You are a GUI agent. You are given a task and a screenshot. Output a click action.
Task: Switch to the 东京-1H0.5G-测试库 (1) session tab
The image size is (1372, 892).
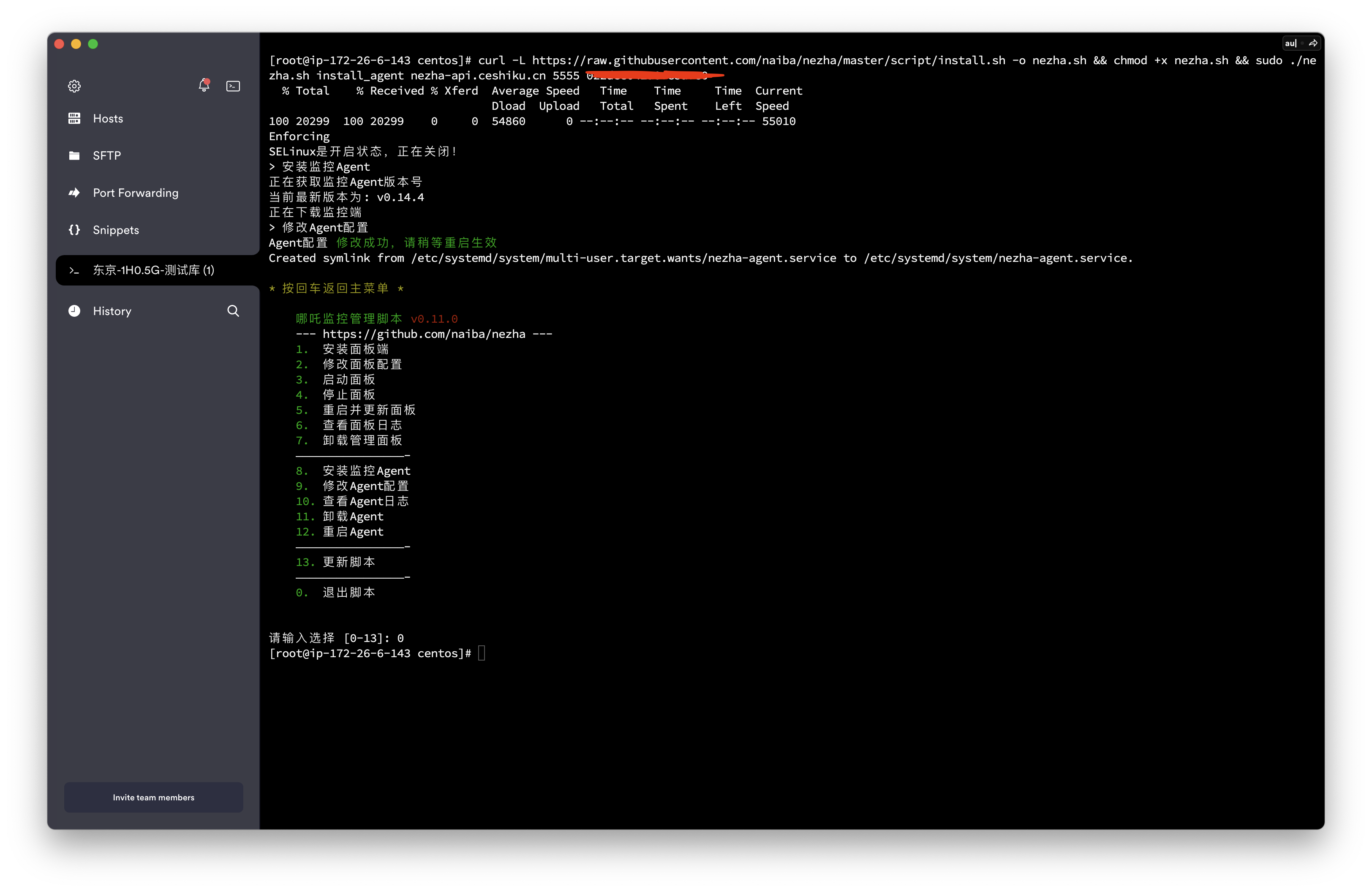click(158, 270)
